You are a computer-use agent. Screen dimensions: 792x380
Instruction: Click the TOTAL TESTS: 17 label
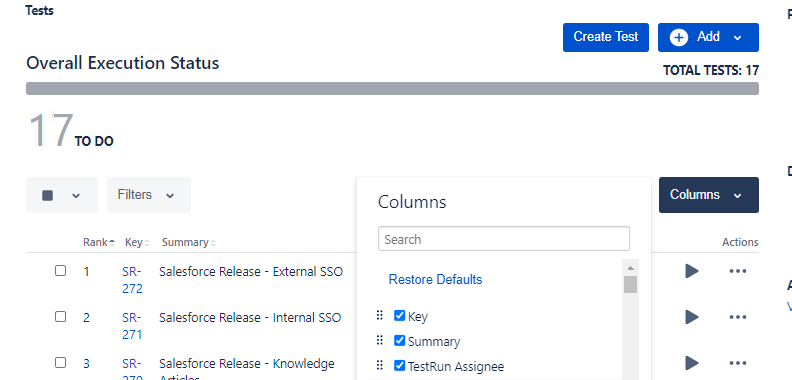[x=711, y=70]
